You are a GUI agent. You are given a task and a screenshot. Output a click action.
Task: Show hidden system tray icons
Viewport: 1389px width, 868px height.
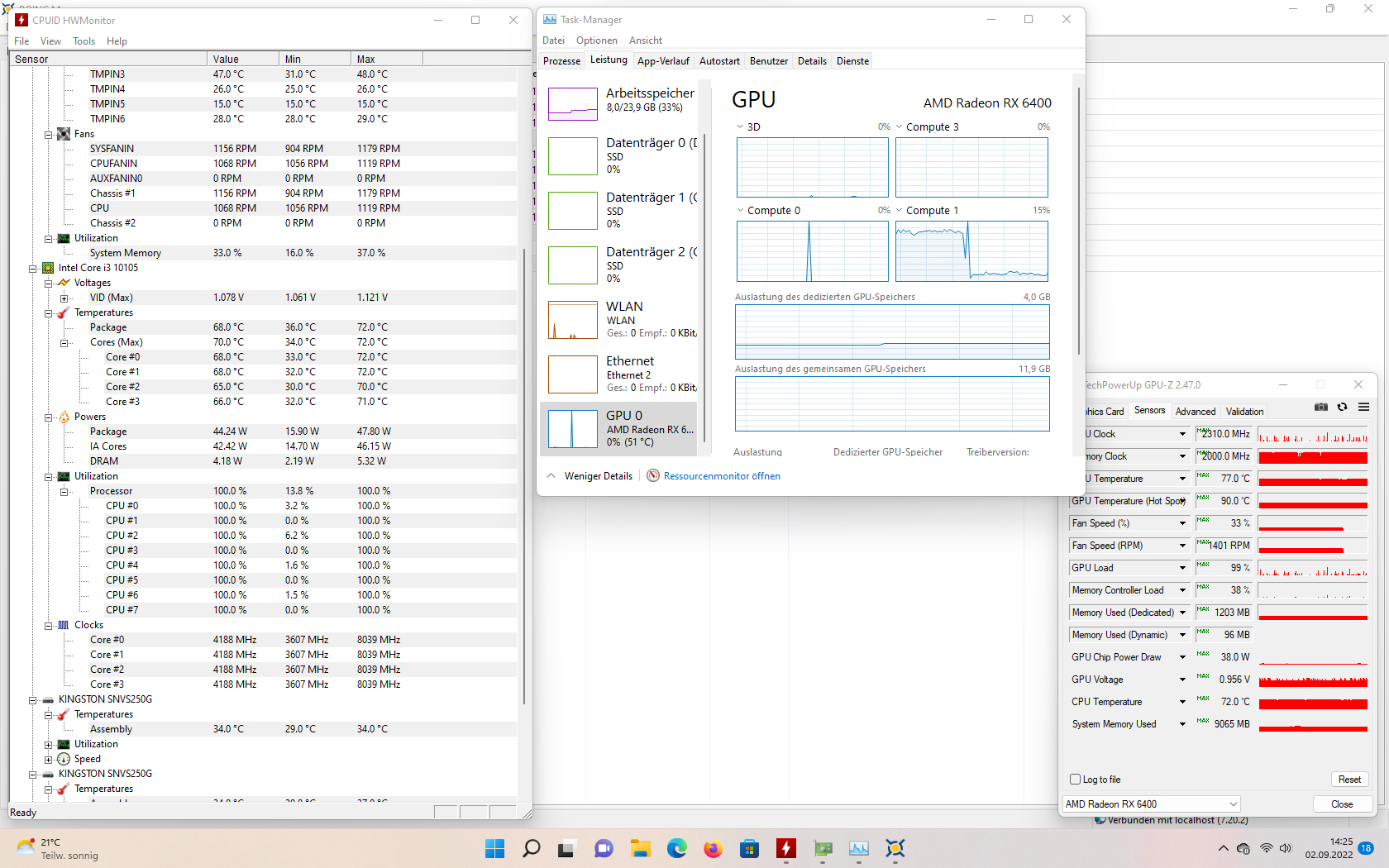(x=1224, y=848)
